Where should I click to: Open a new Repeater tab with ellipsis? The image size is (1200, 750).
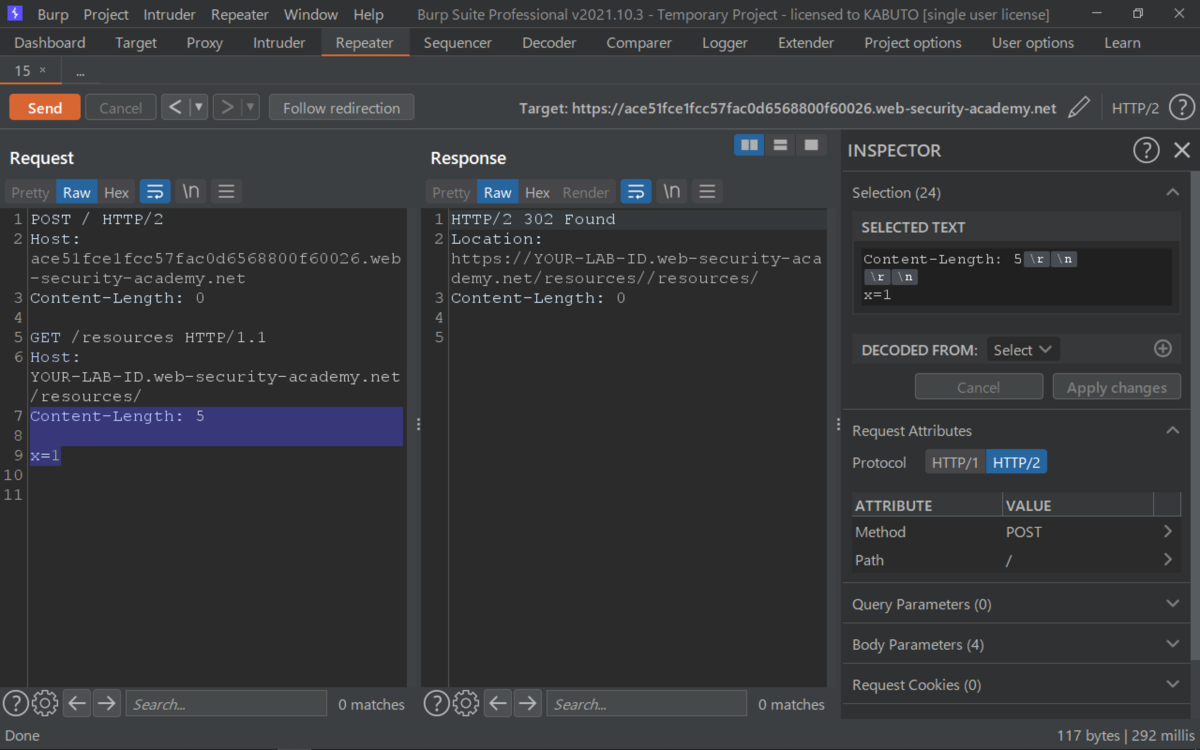coord(80,71)
